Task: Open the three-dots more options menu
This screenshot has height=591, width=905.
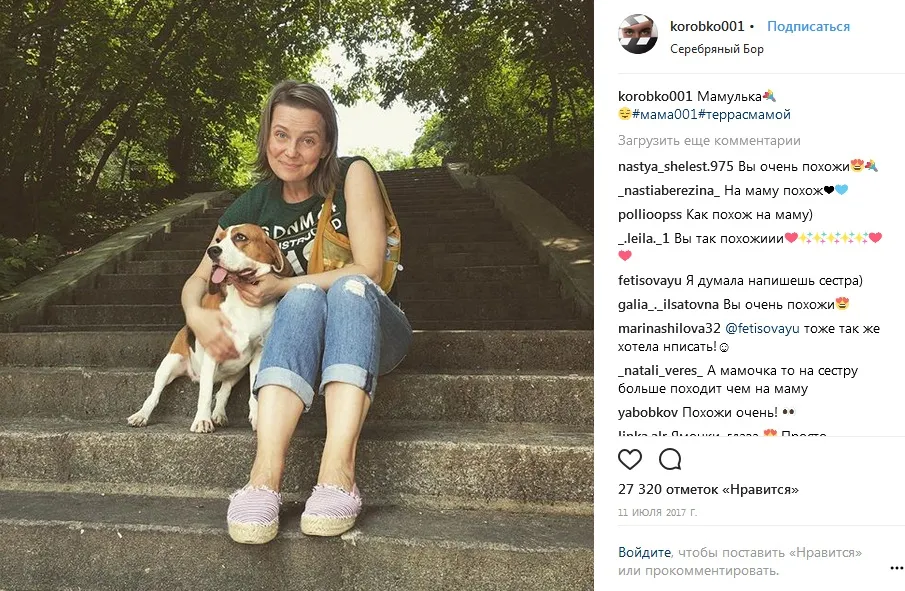Action: click(x=896, y=568)
